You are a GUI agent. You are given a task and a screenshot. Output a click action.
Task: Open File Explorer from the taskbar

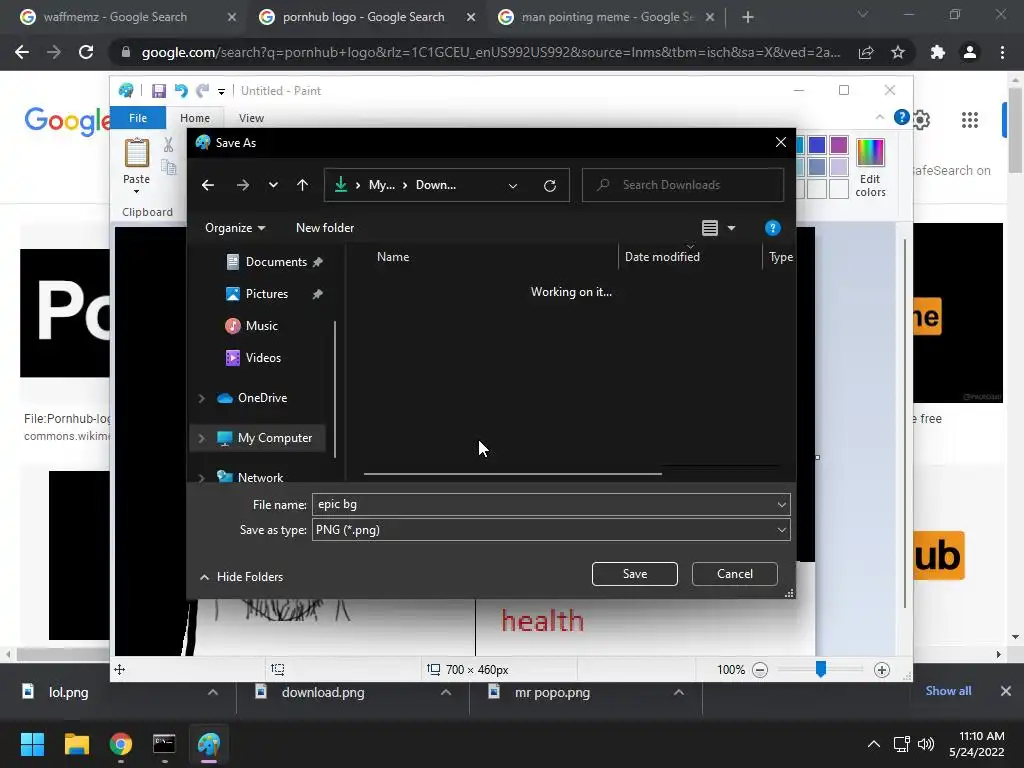coord(76,744)
